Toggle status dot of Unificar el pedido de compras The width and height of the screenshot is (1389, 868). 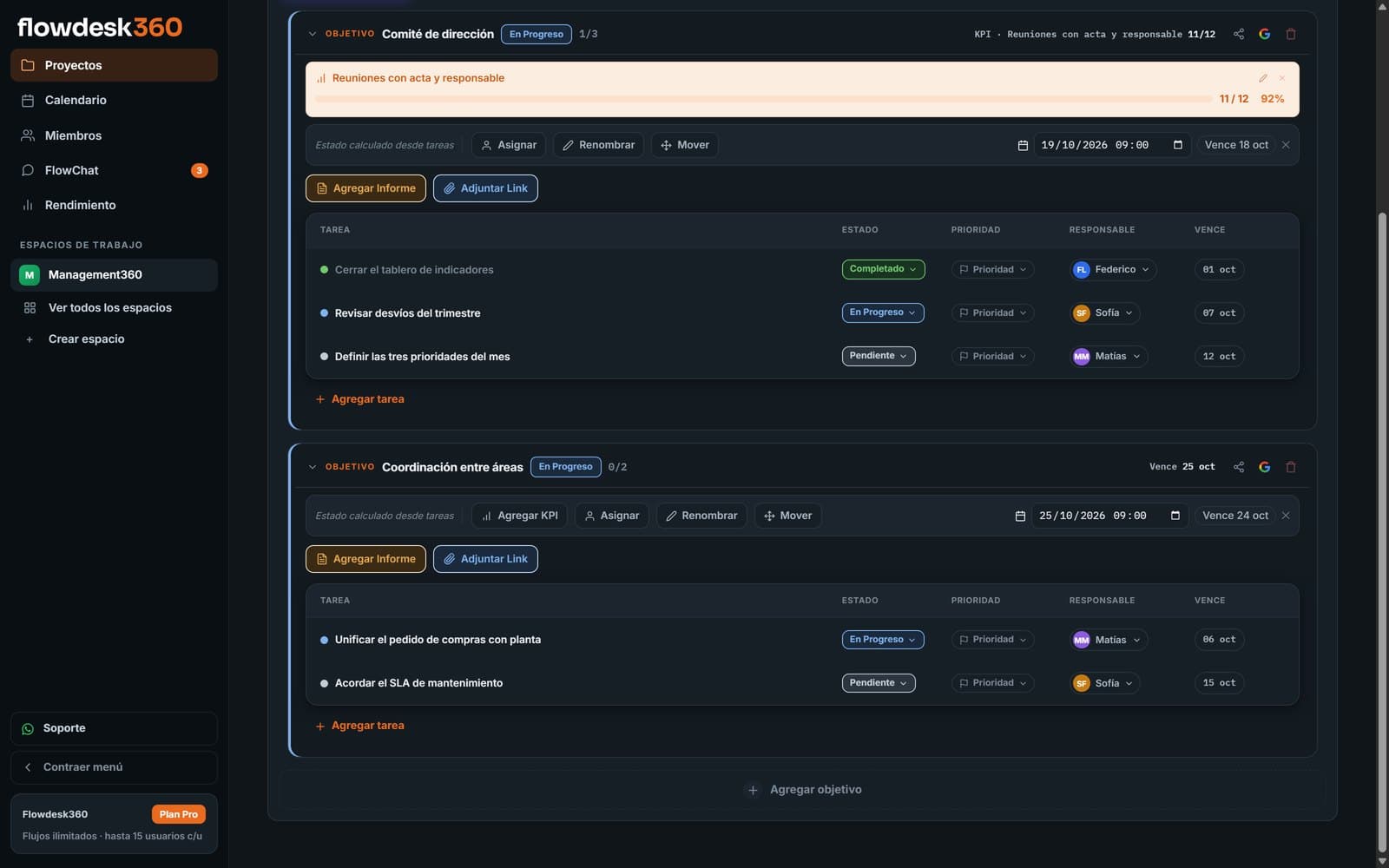tap(325, 640)
